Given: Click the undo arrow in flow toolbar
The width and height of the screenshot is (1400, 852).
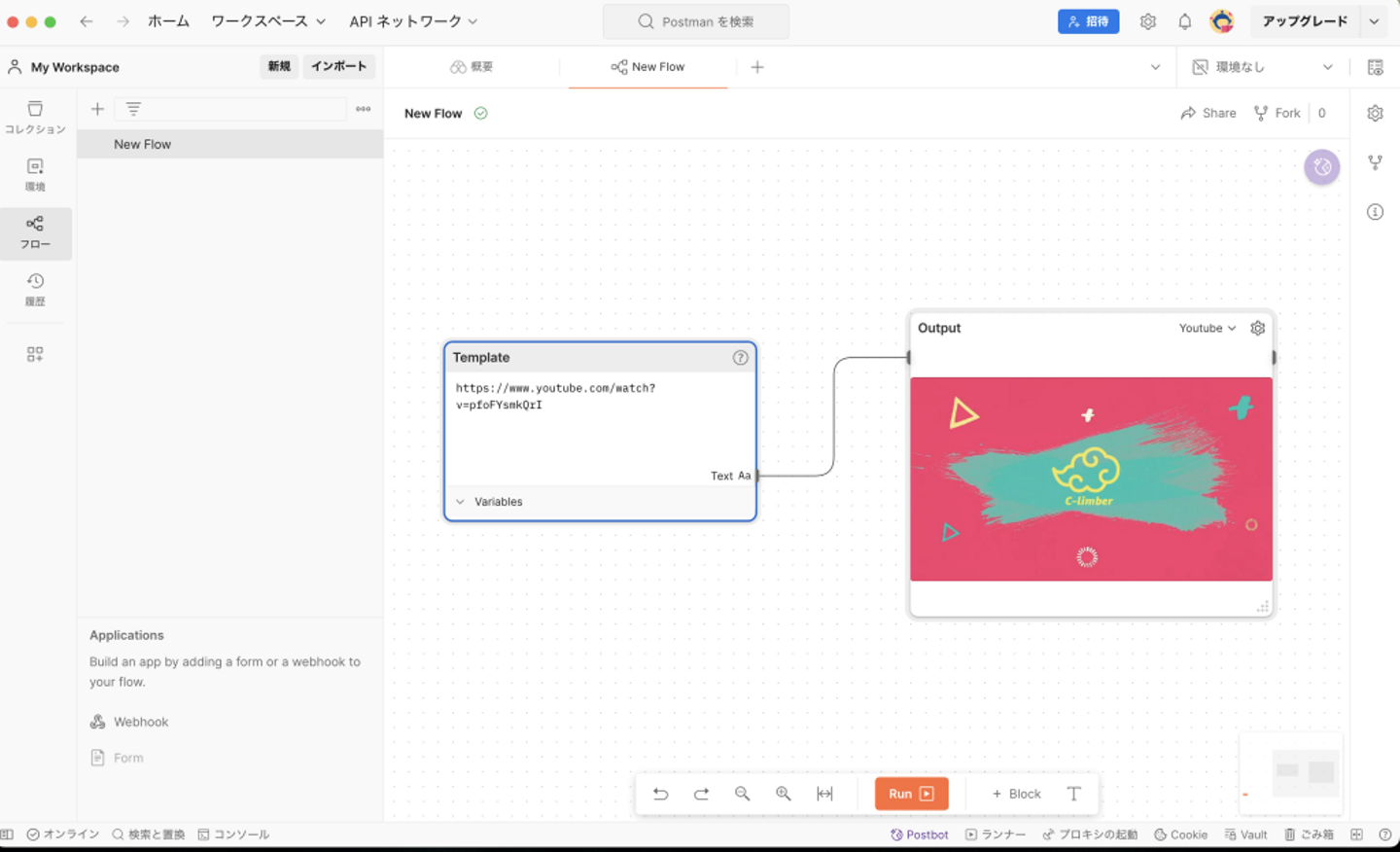Looking at the screenshot, I should pos(660,794).
